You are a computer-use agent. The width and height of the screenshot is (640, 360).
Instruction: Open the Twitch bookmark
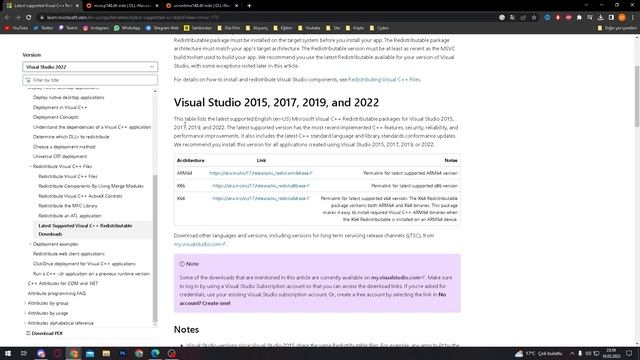pos(68,28)
